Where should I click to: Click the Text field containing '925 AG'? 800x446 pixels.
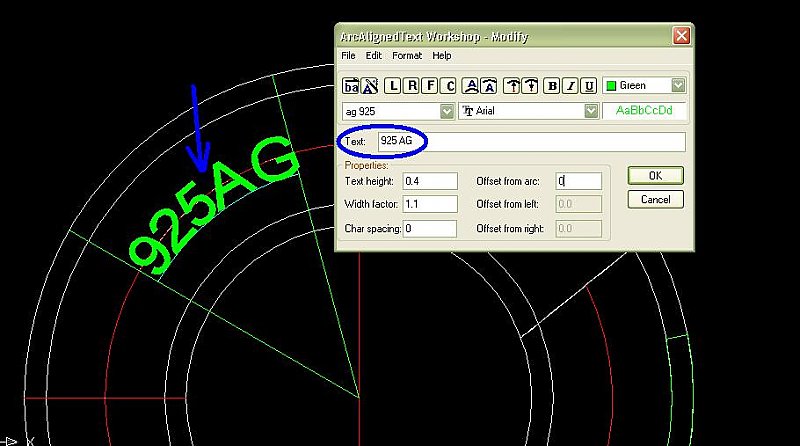click(532, 141)
